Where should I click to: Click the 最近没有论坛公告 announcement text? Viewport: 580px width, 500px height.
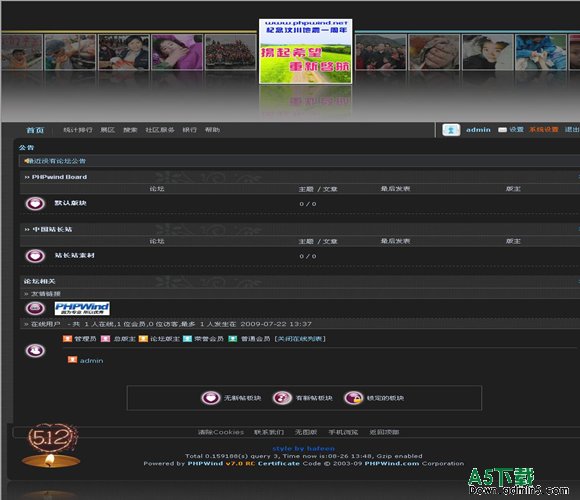[x=57, y=161]
